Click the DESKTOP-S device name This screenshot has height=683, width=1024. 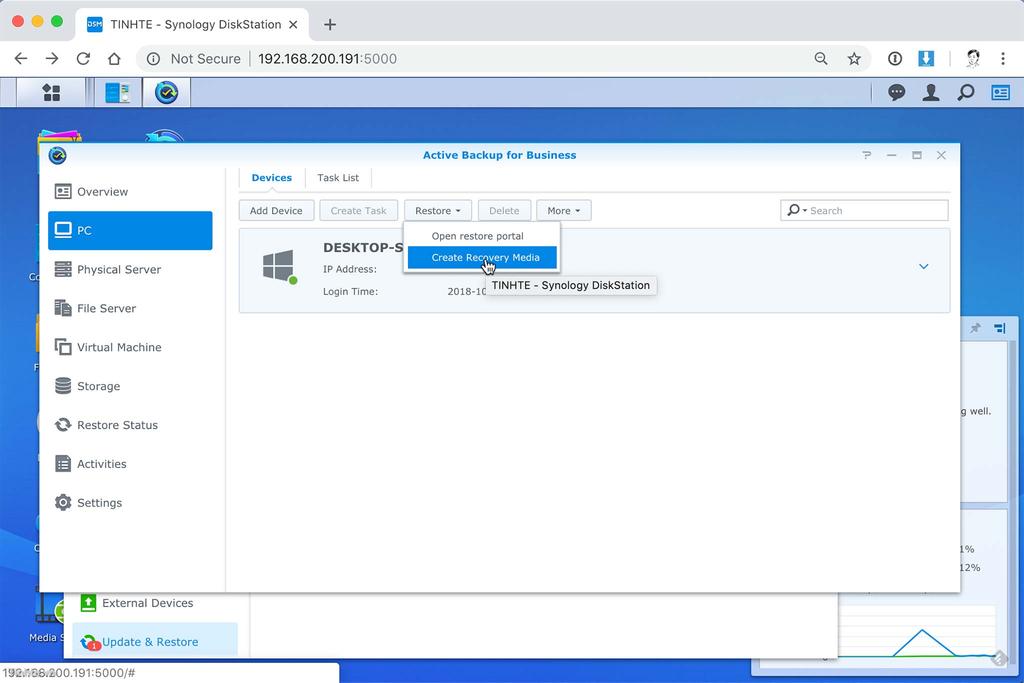pyautogui.click(x=363, y=247)
